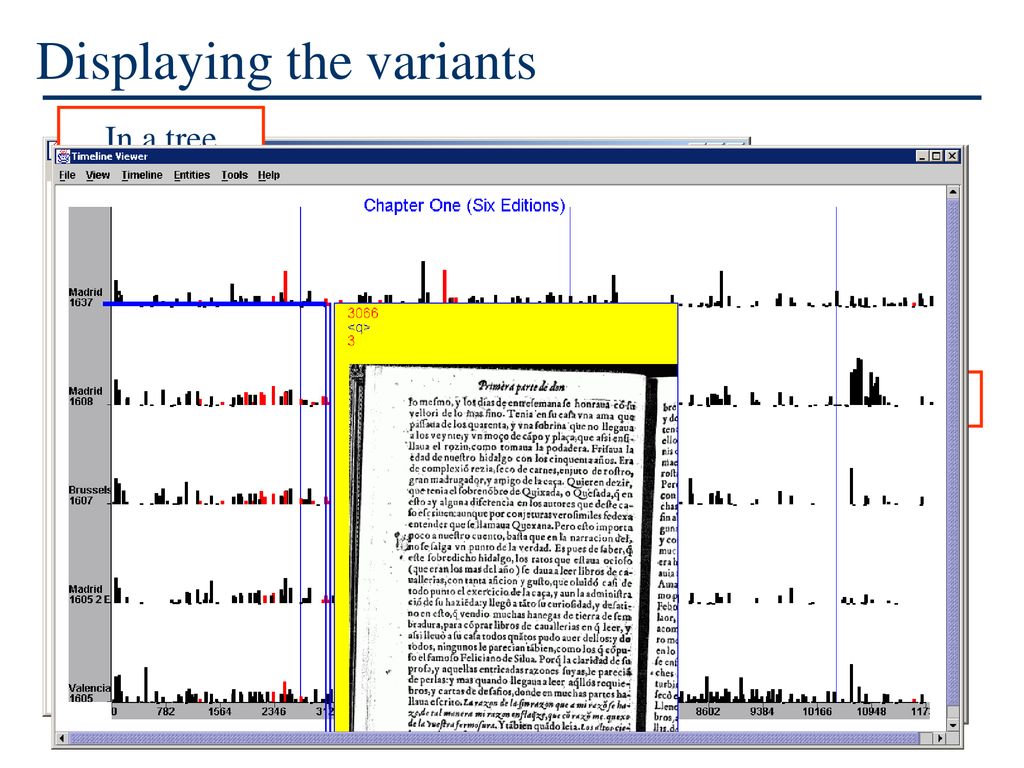Click the <q> tag text in popup
This screenshot has height=768, width=1024.
[x=359, y=327]
